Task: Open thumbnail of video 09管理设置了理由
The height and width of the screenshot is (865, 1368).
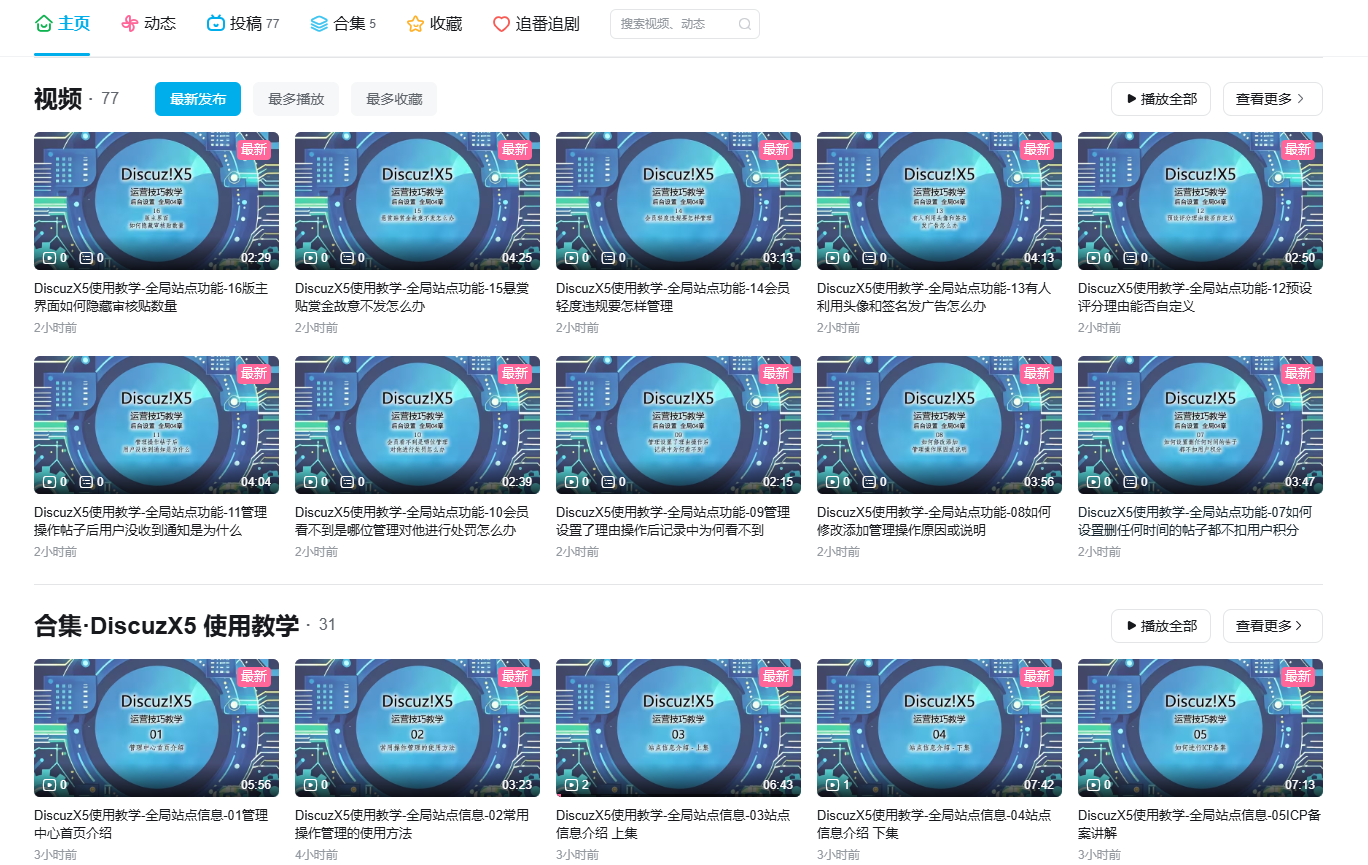Action: coord(678,425)
